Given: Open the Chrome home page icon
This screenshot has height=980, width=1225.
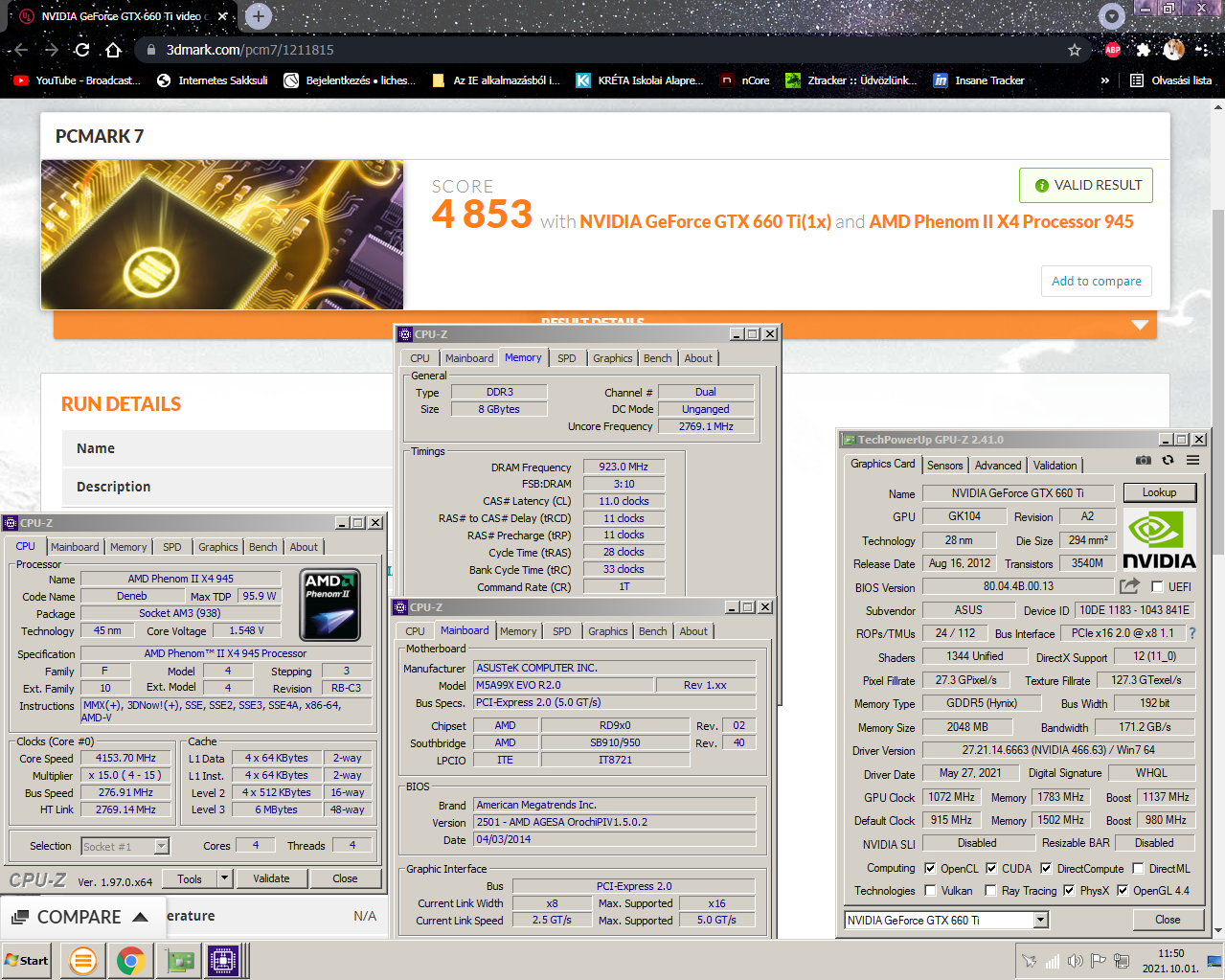Looking at the screenshot, I should [x=113, y=50].
